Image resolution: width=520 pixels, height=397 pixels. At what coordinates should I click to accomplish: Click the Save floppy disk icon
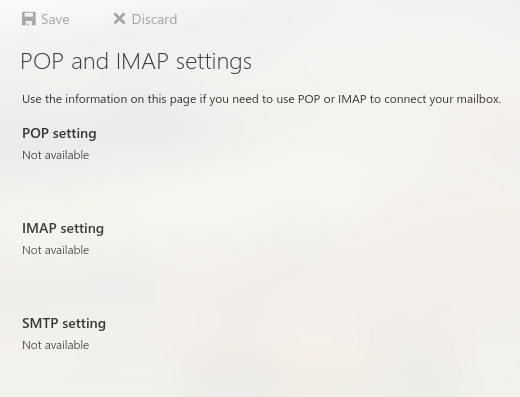tap(29, 19)
